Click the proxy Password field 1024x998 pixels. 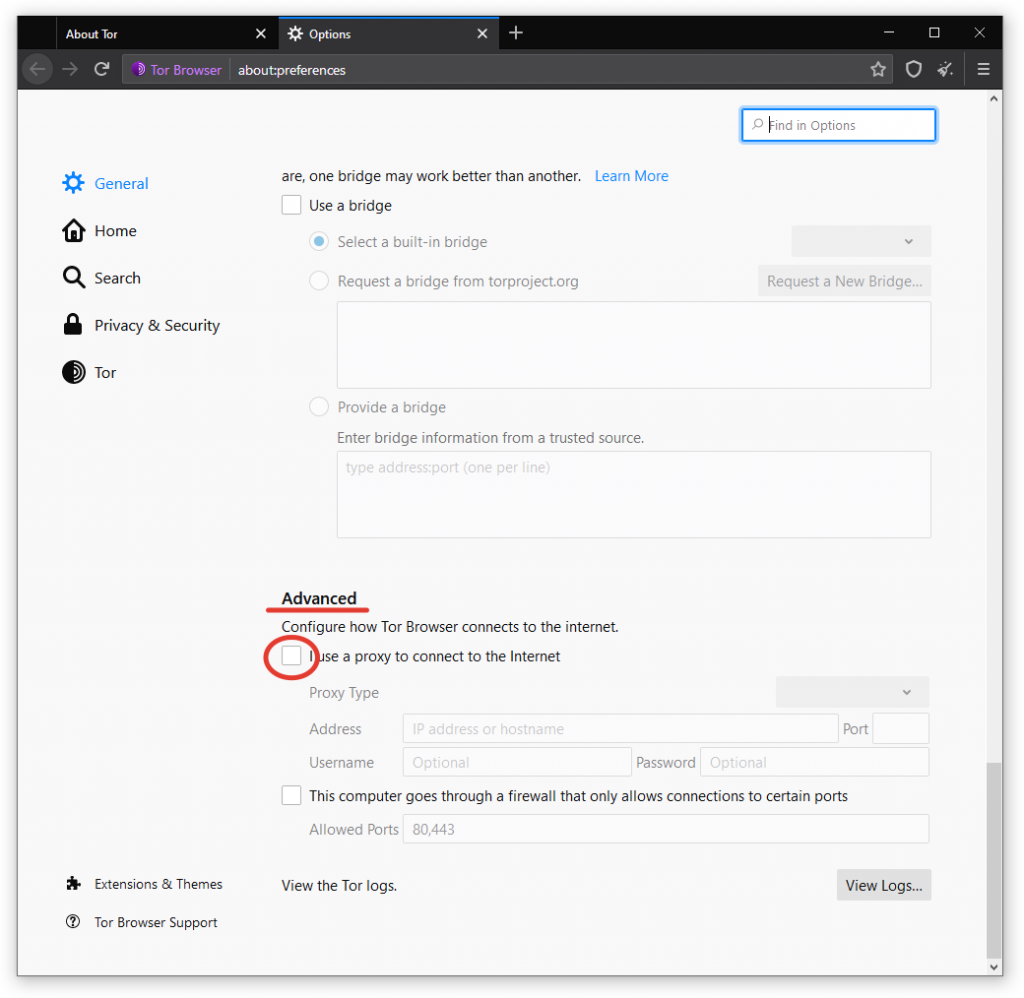click(814, 762)
